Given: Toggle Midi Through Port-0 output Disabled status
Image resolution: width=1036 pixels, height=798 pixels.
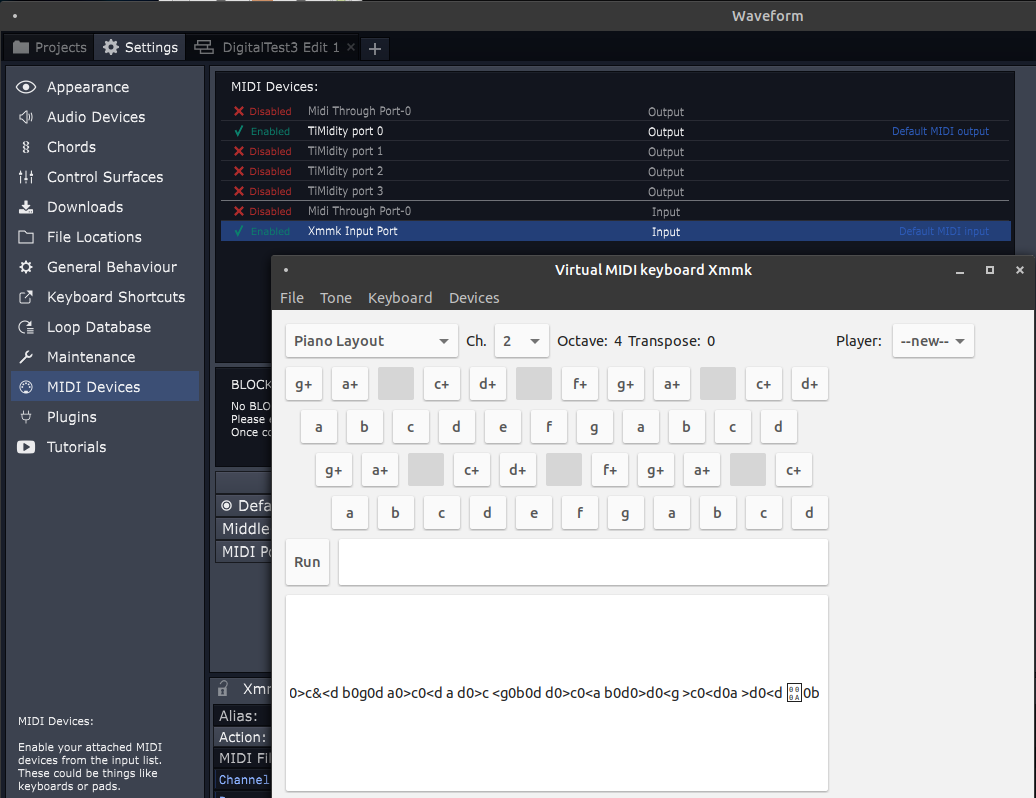Looking at the screenshot, I should (x=262, y=111).
